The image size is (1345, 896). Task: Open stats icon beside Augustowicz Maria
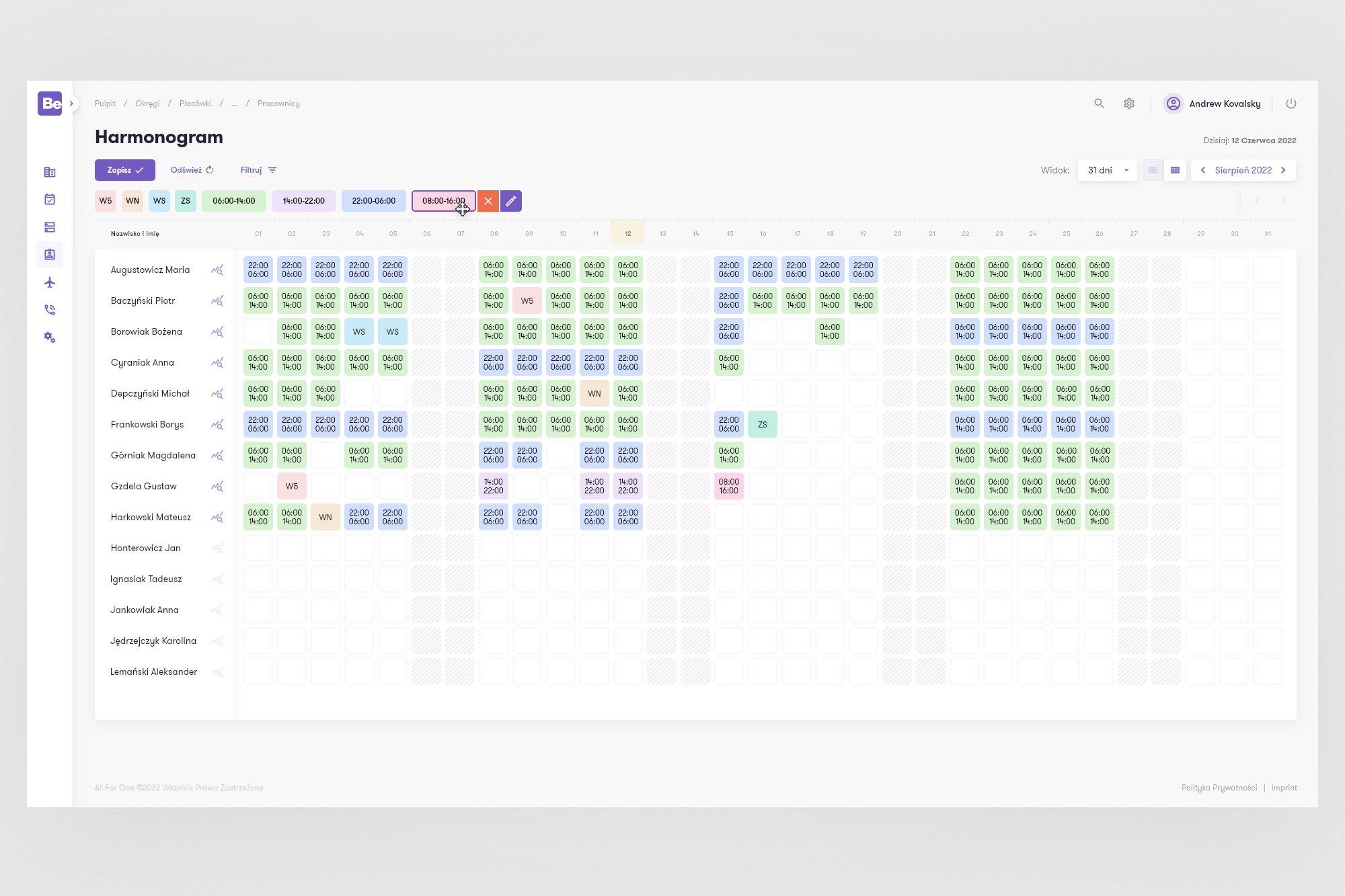click(217, 270)
